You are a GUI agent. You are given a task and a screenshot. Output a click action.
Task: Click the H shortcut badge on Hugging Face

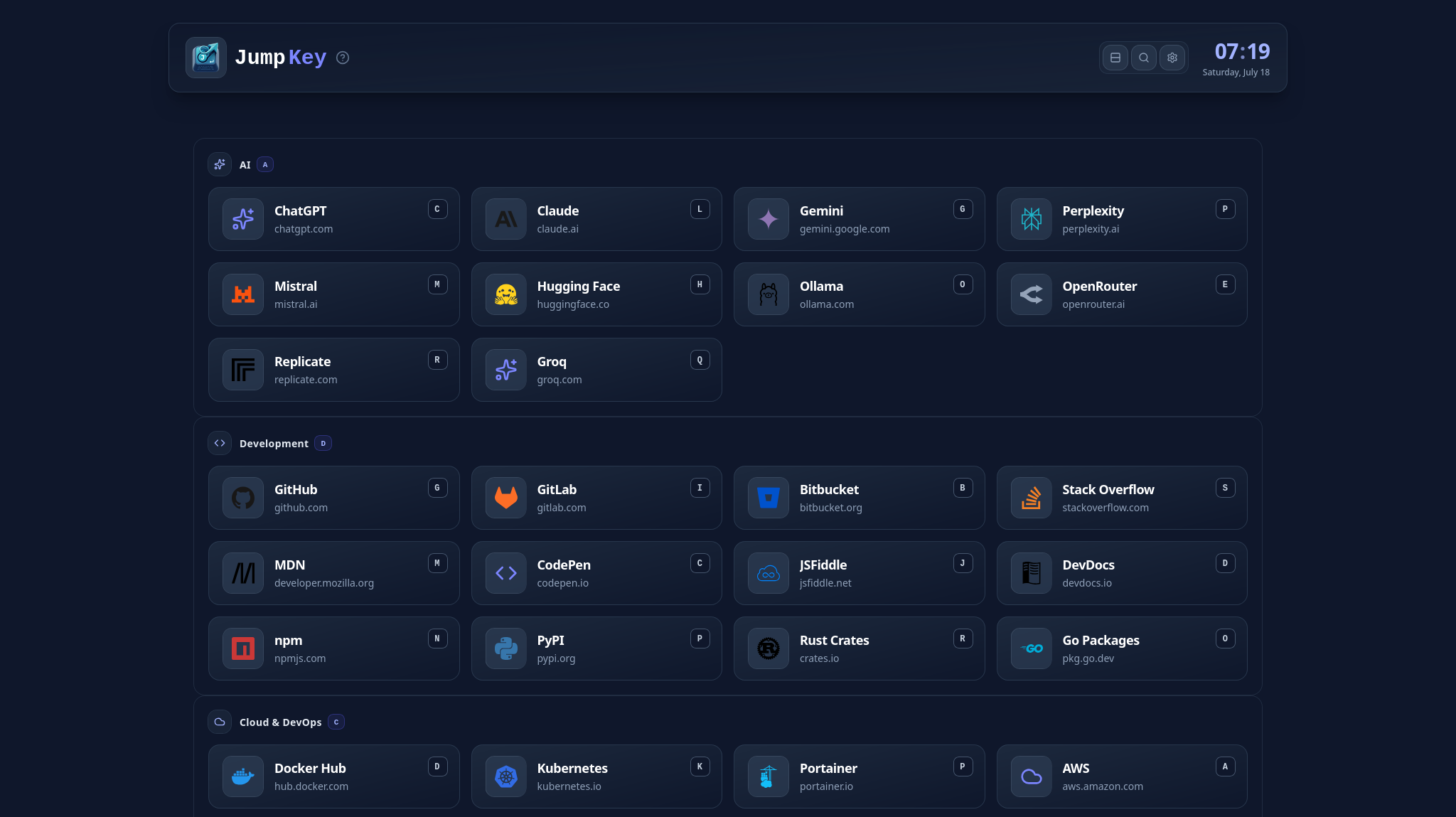click(x=700, y=284)
